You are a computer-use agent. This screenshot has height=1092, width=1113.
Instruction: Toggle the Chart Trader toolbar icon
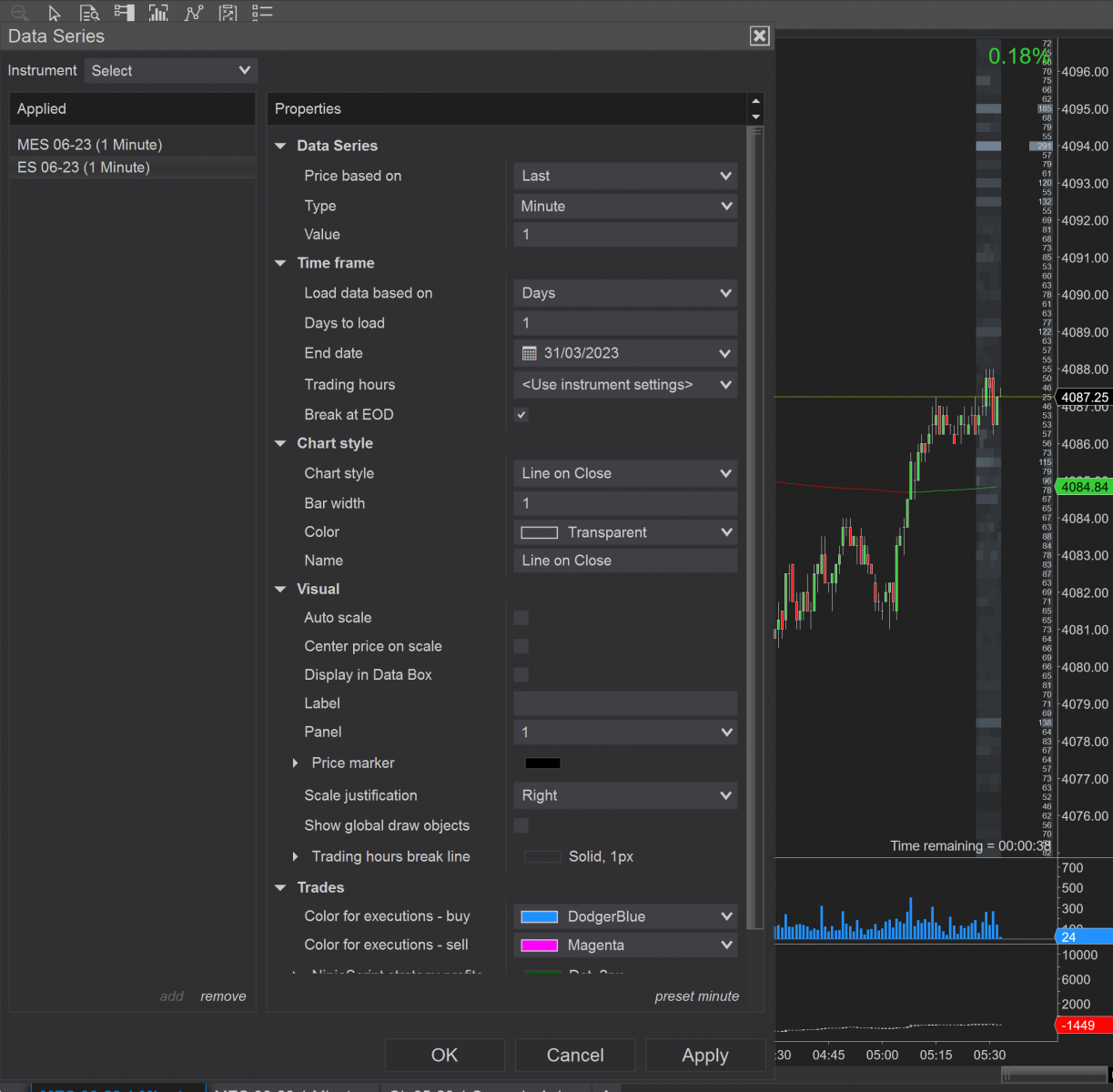click(124, 12)
